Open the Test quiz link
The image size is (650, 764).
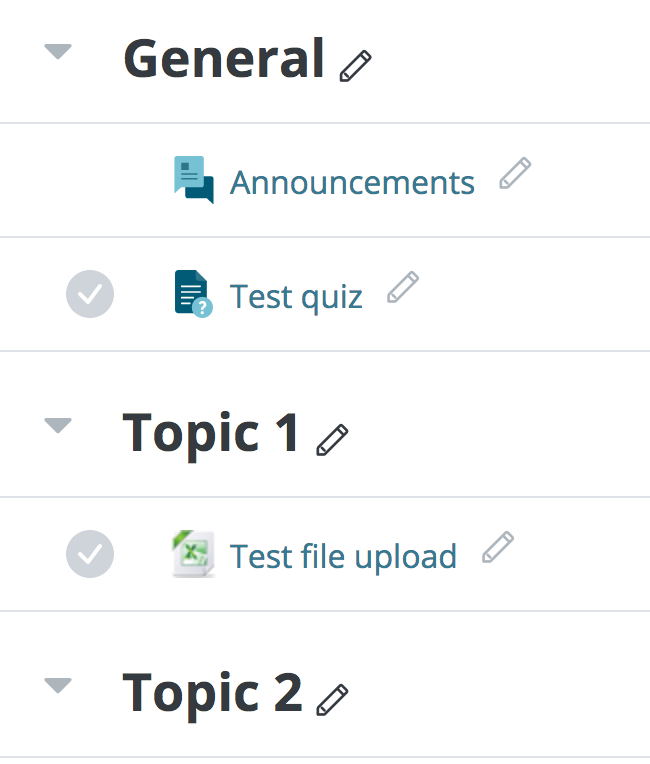coord(296,297)
